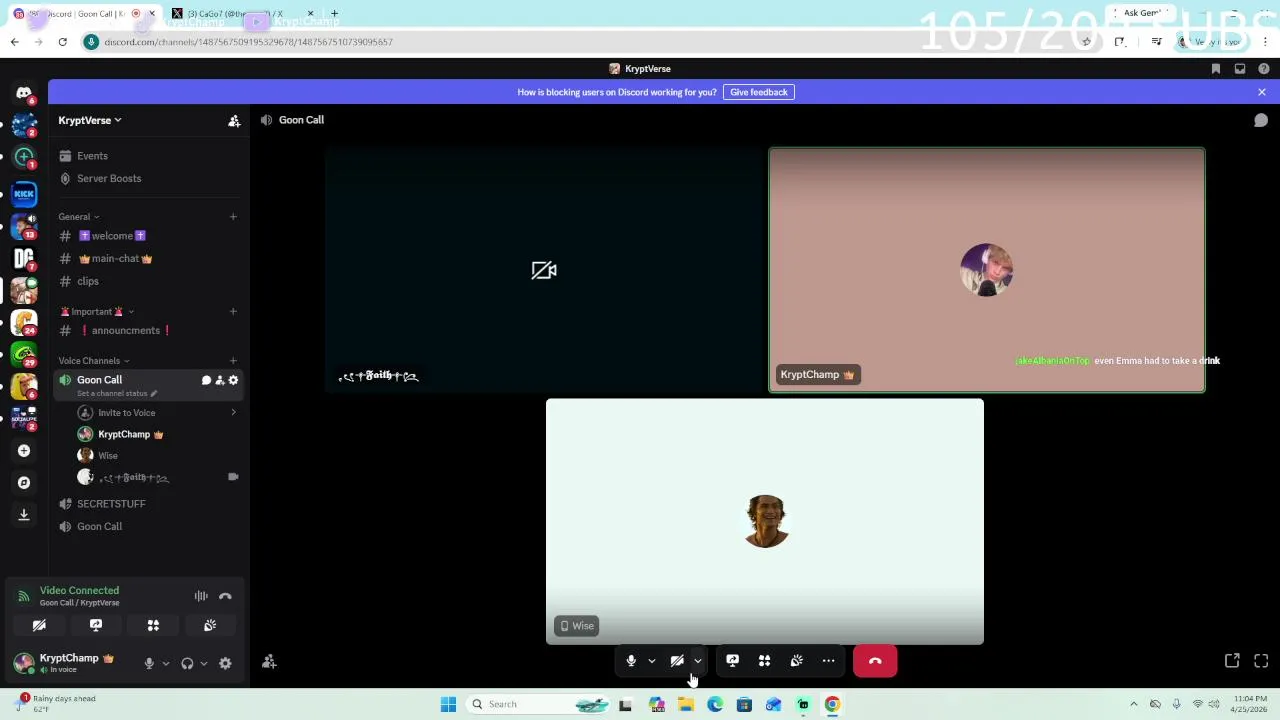This screenshot has width=1280, height=720.
Task: Open more options ellipsis in call bar
Action: pos(828,661)
